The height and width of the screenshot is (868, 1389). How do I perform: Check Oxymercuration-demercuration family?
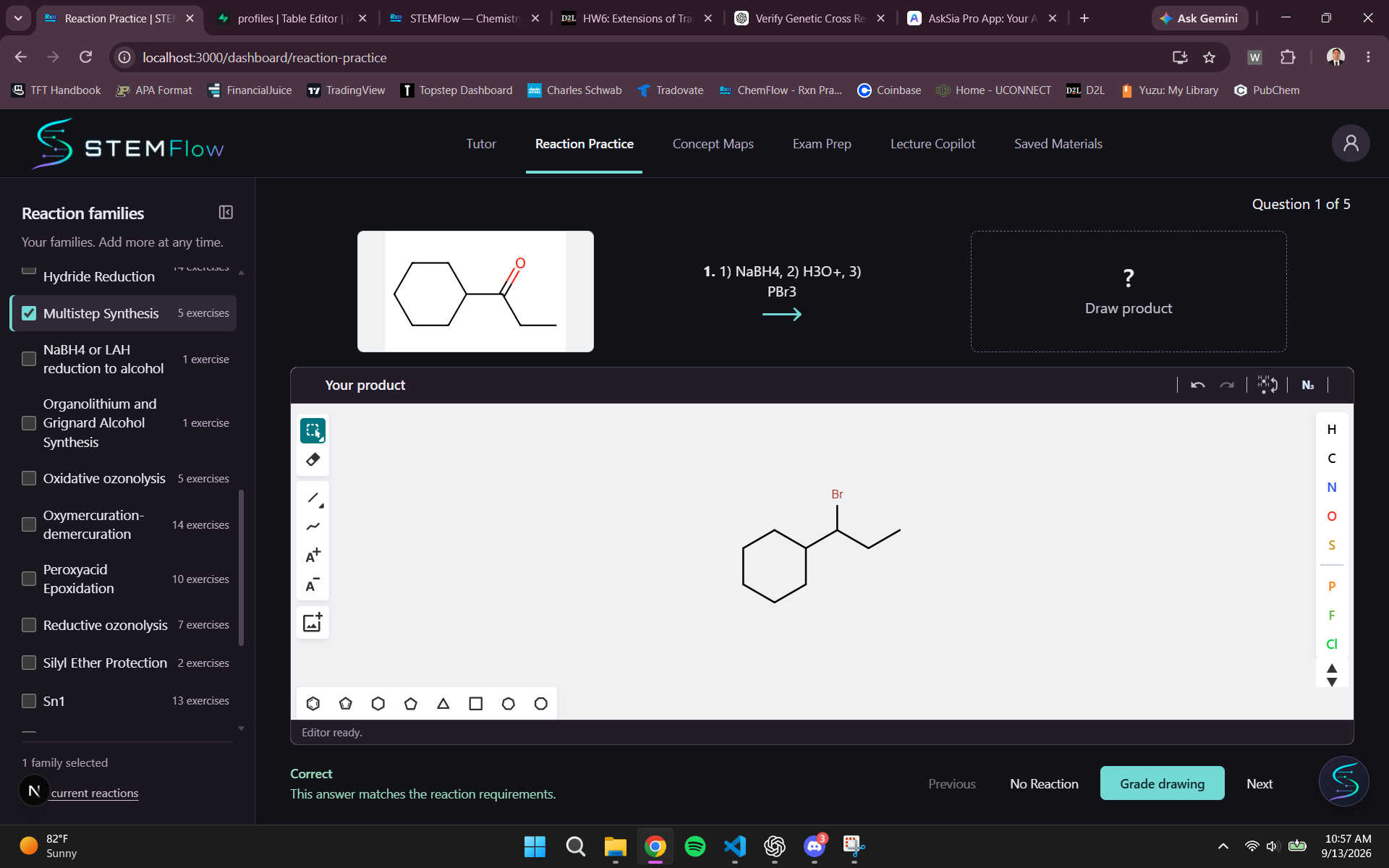pyautogui.click(x=29, y=524)
